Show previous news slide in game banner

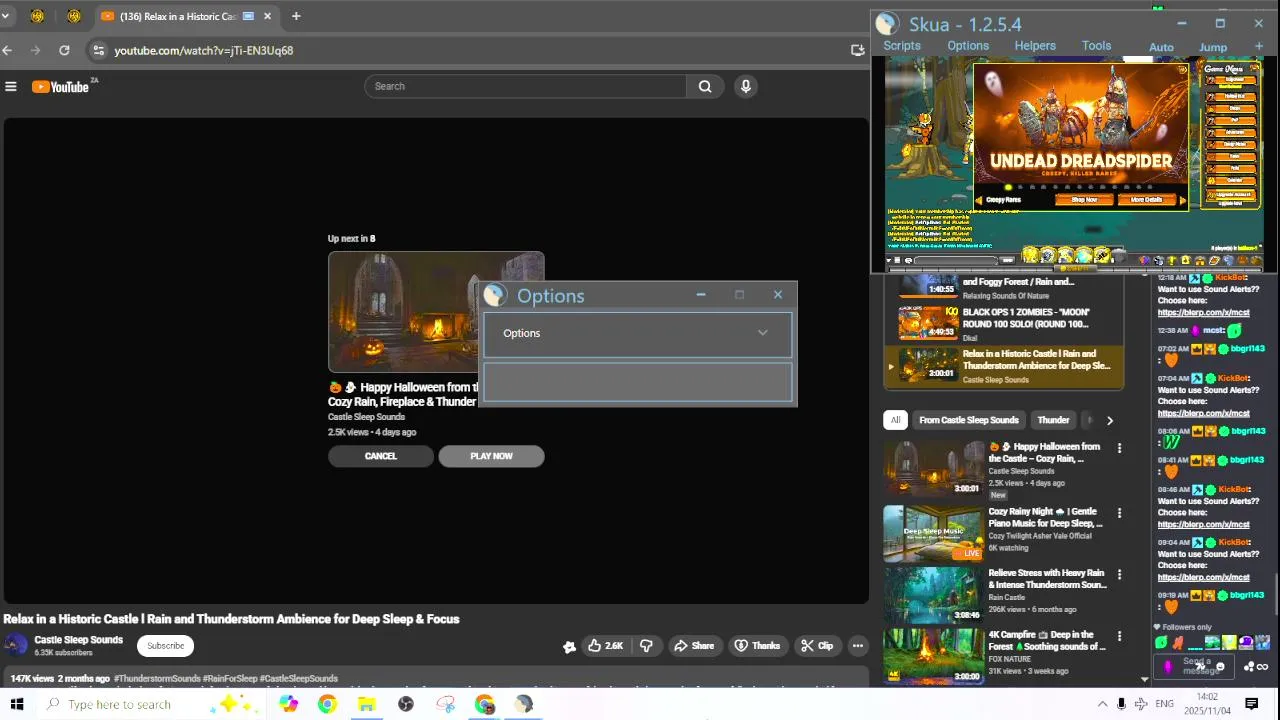pyautogui.click(x=979, y=201)
